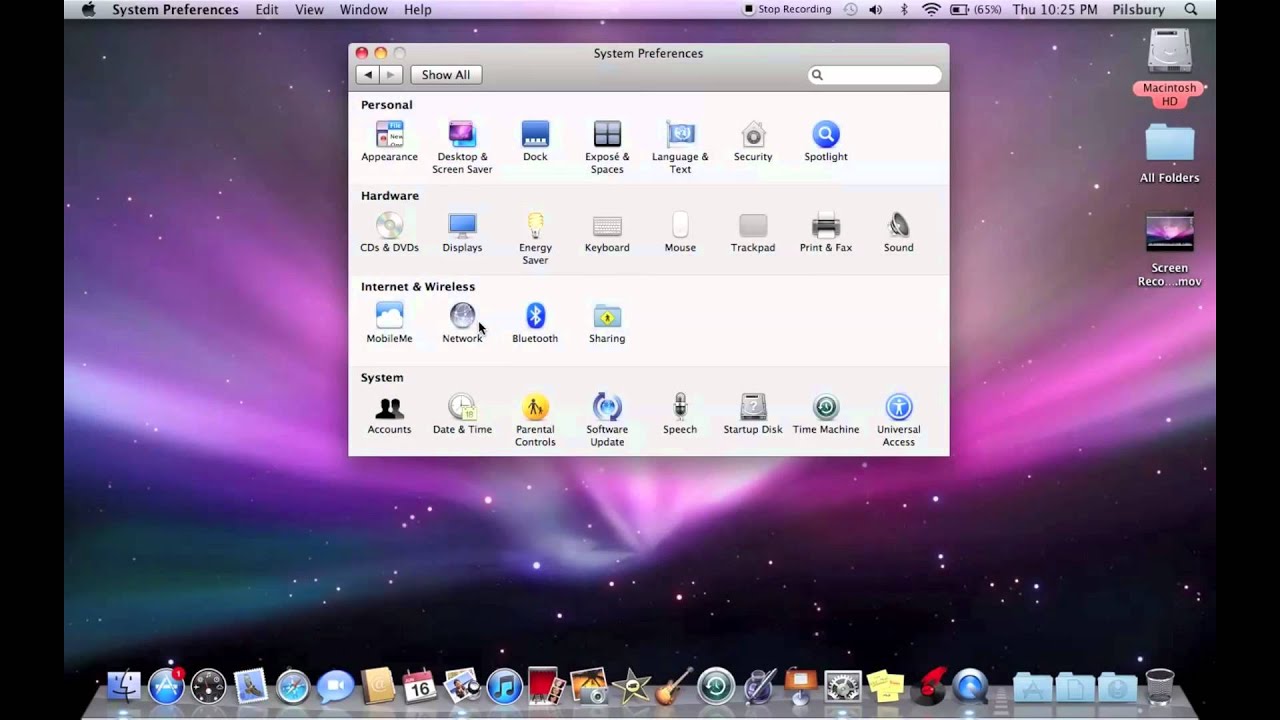Open the volume control in menu bar

coord(876,10)
